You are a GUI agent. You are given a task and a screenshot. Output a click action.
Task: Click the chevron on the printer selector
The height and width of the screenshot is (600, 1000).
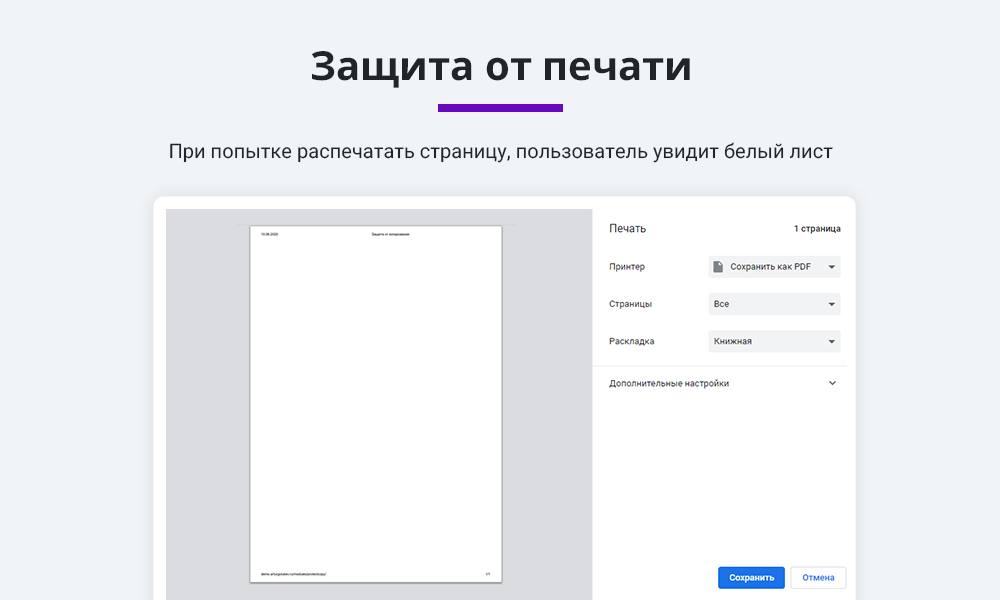[x=830, y=266]
